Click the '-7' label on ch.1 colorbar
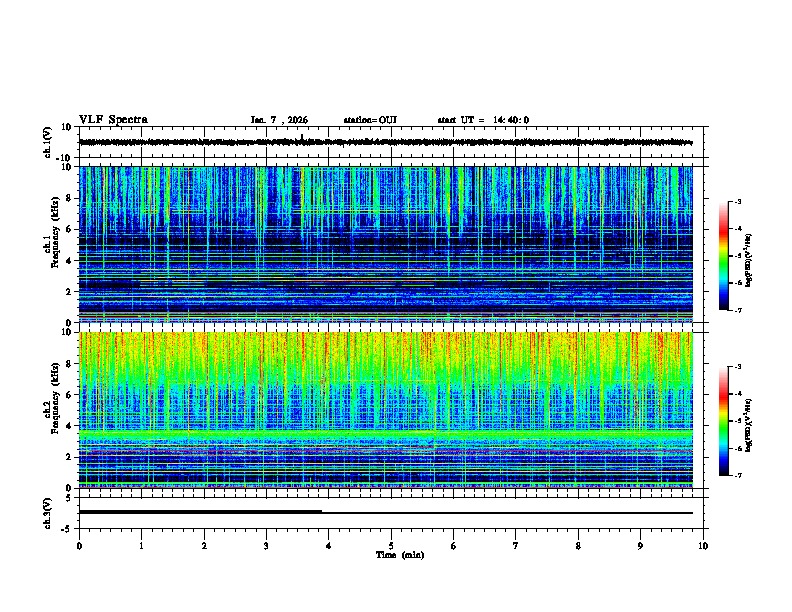This screenshot has width=792, height=612. pos(738,310)
